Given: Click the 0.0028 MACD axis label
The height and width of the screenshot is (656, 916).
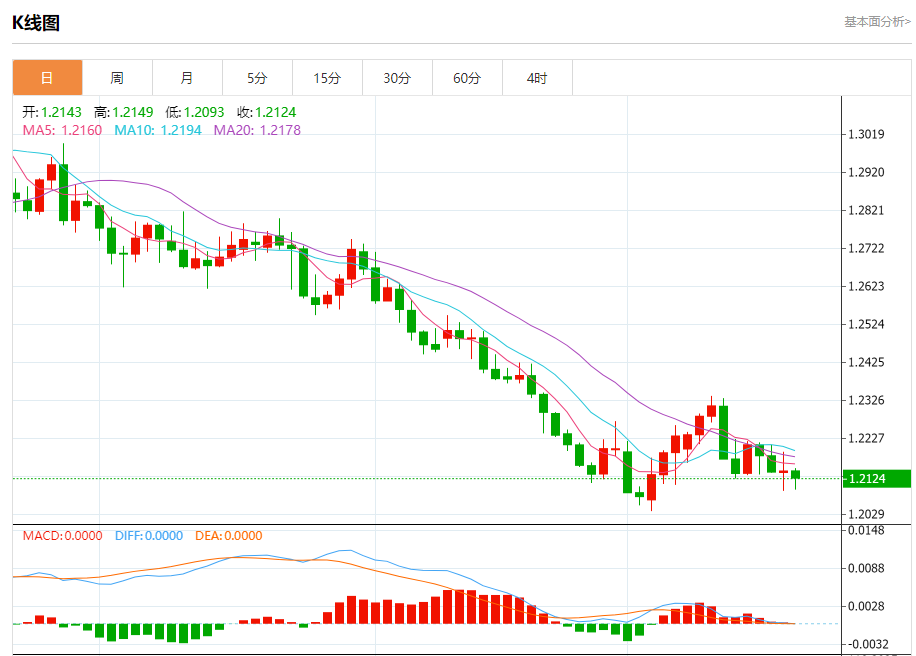Looking at the screenshot, I should click(x=866, y=606).
